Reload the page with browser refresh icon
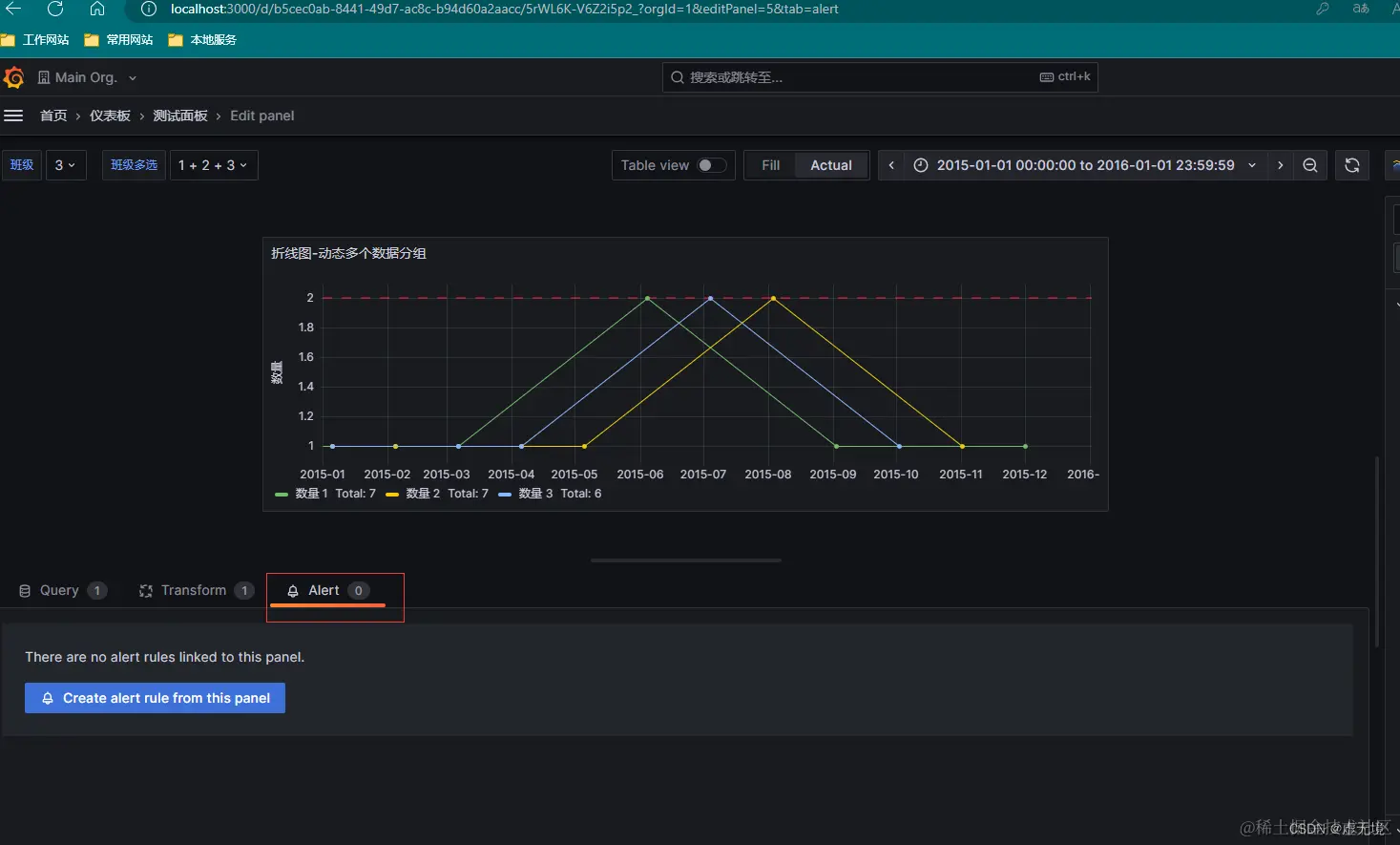This screenshot has width=1400, height=845. pos(55,9)
